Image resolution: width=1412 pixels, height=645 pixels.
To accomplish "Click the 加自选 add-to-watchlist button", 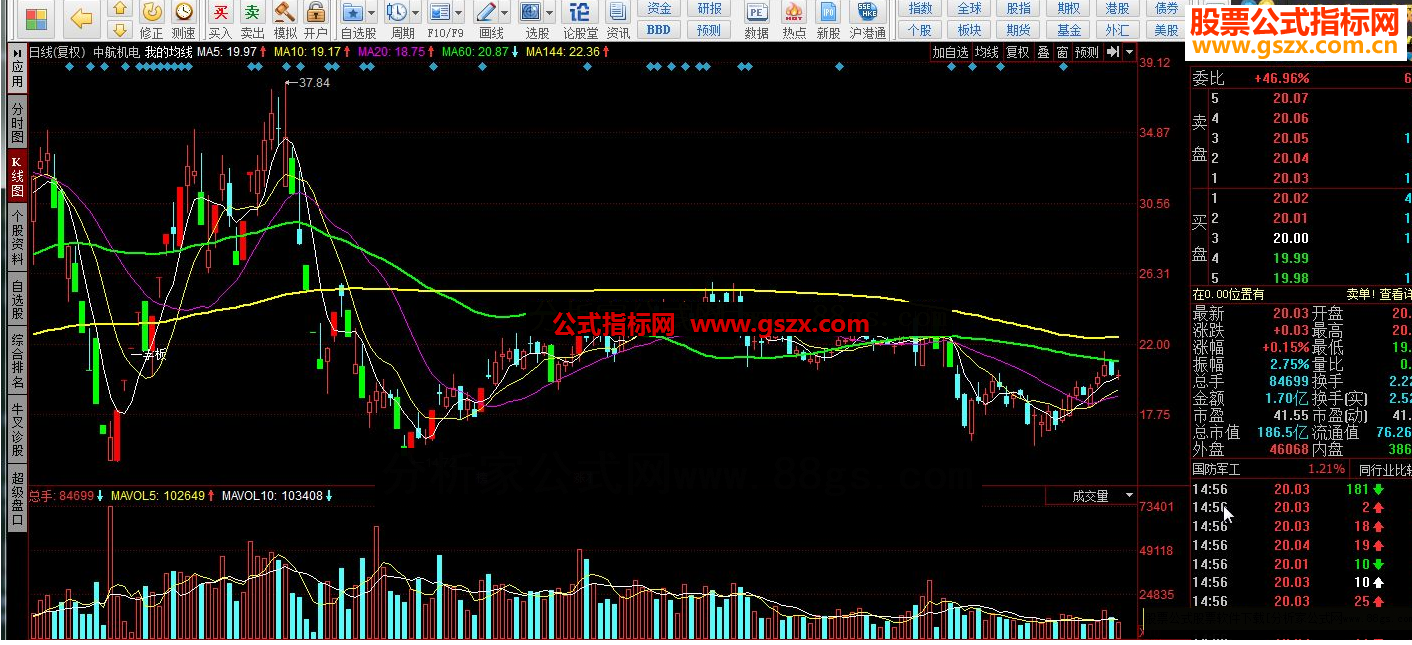I will [x=951, y=52].
